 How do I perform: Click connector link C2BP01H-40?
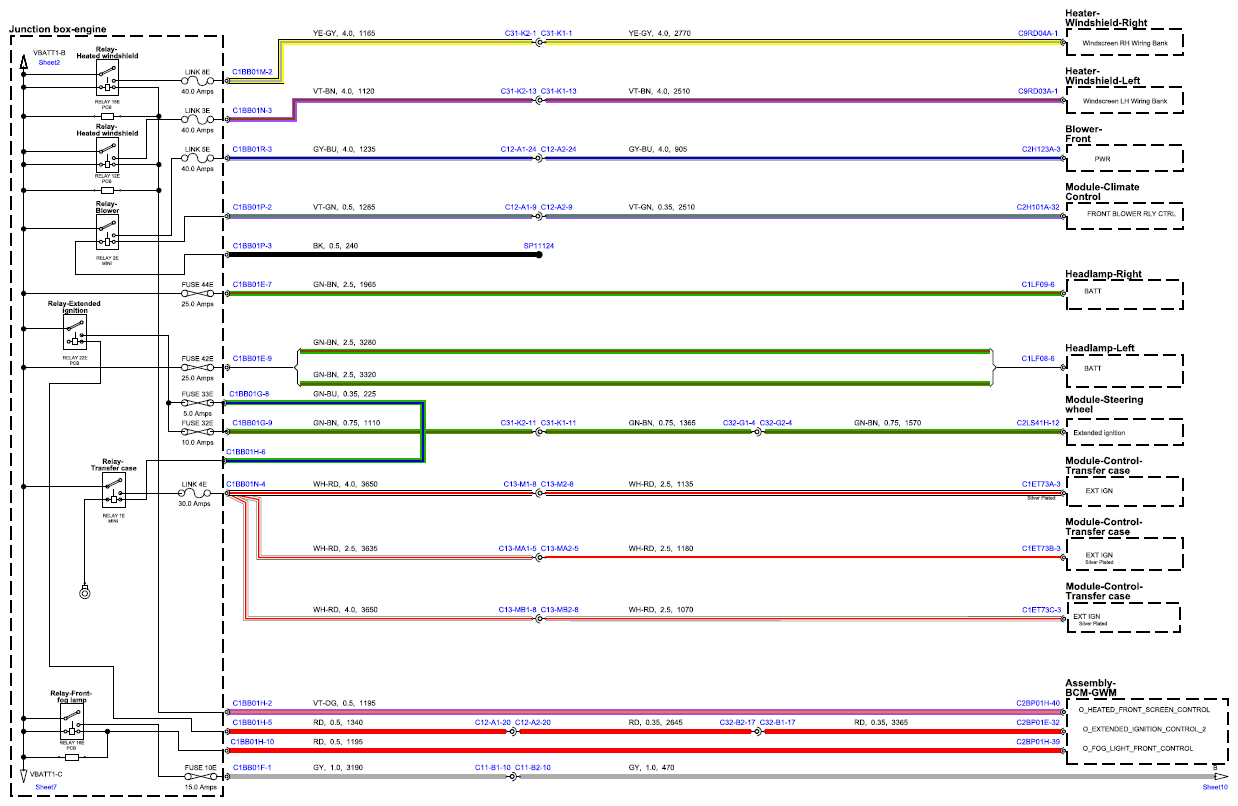1039,703
